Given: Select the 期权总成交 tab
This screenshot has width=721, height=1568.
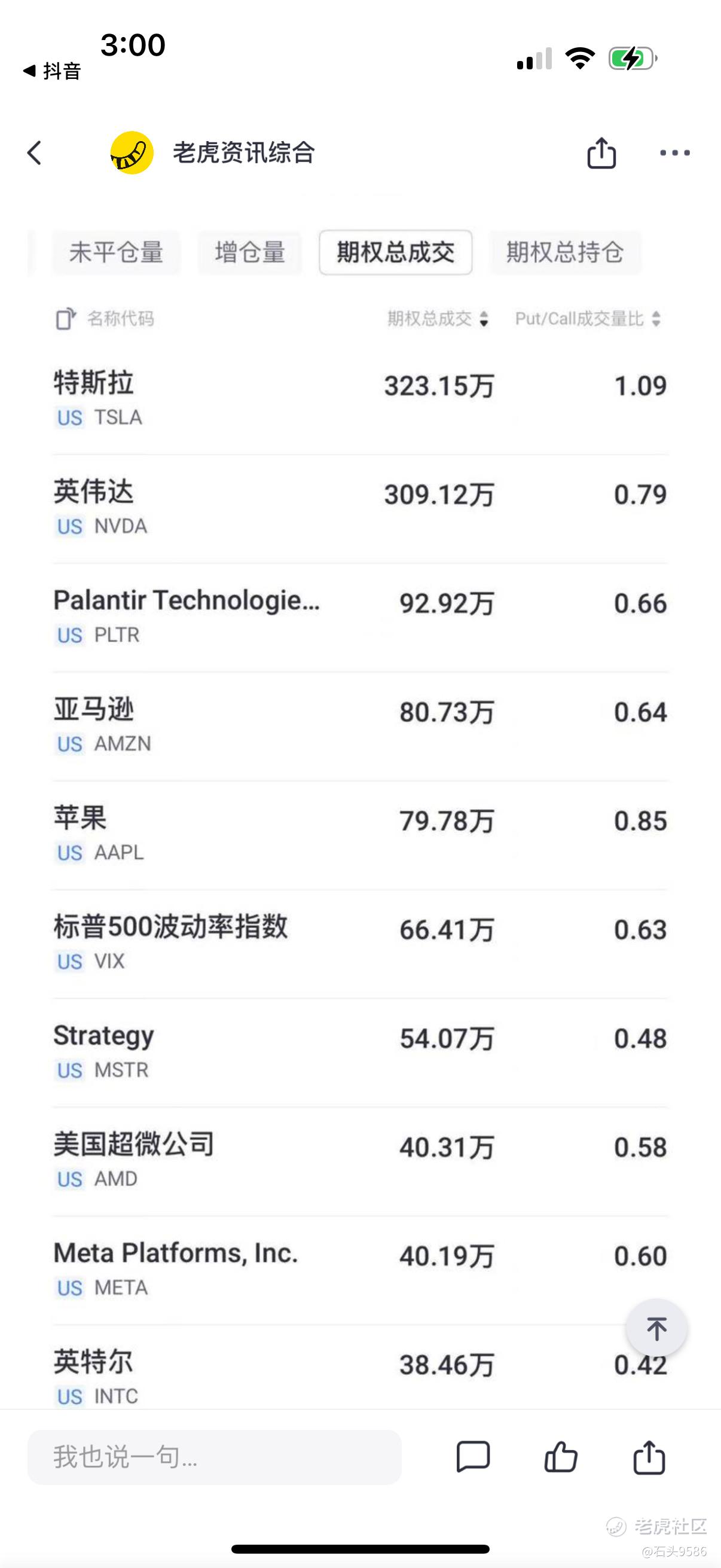Looking at the screenshot, I should (396, 252).
